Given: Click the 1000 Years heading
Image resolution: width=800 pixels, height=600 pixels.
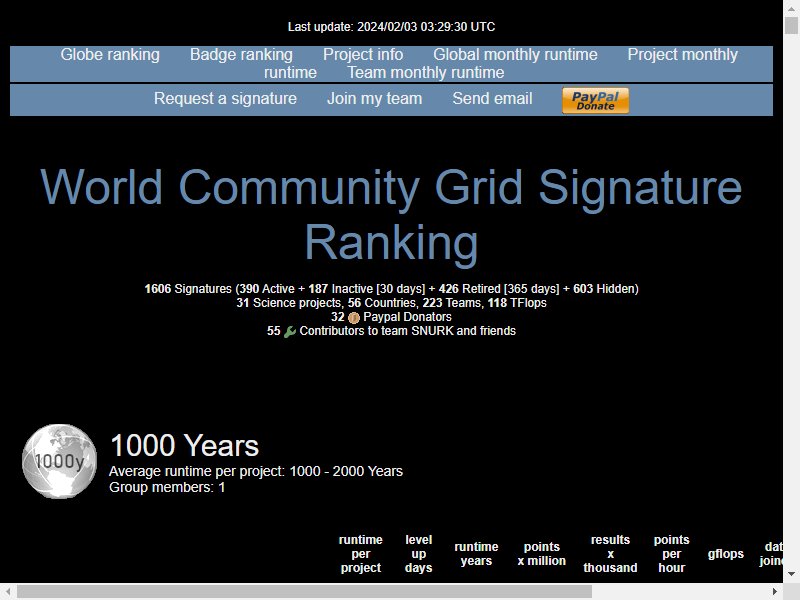Looking at the screenshot, I should [184, 445].
